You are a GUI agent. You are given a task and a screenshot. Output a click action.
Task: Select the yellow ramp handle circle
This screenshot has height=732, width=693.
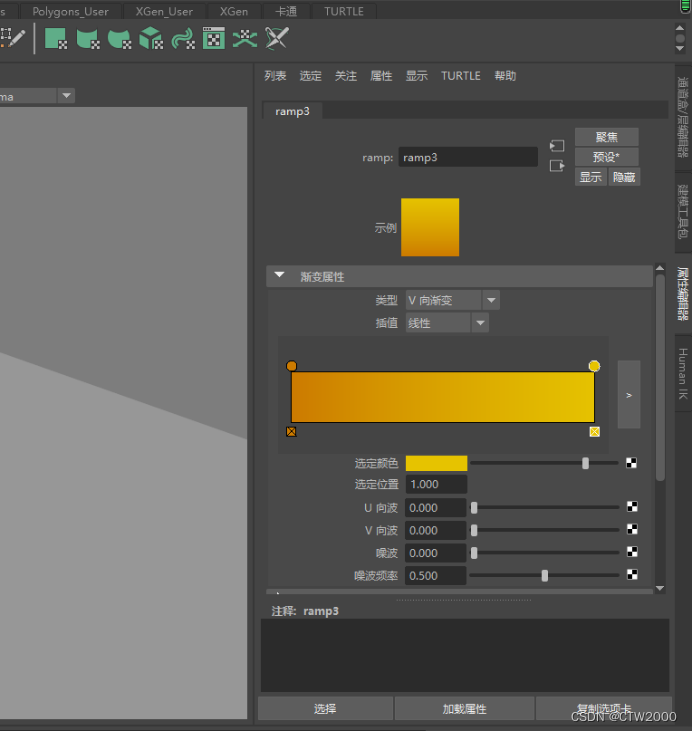(594, 366)
